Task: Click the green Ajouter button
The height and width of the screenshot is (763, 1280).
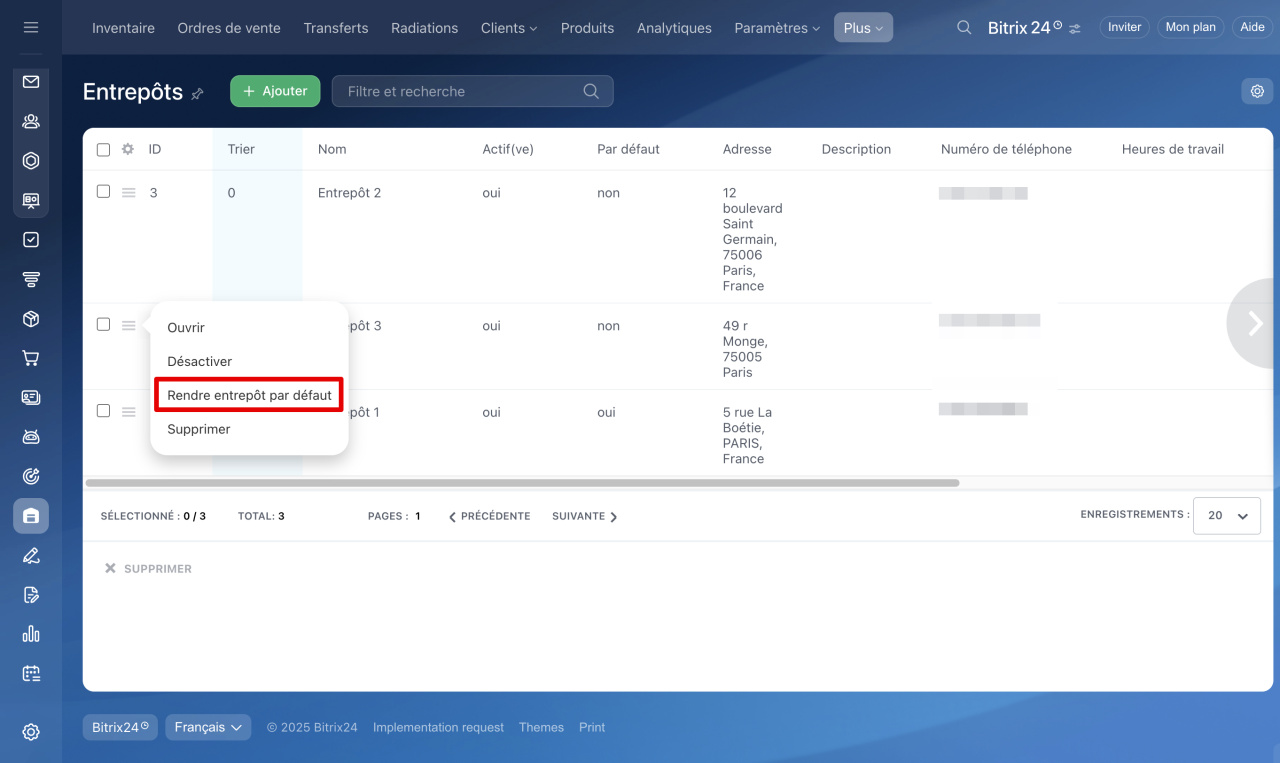Action: [x=275, y=91]
